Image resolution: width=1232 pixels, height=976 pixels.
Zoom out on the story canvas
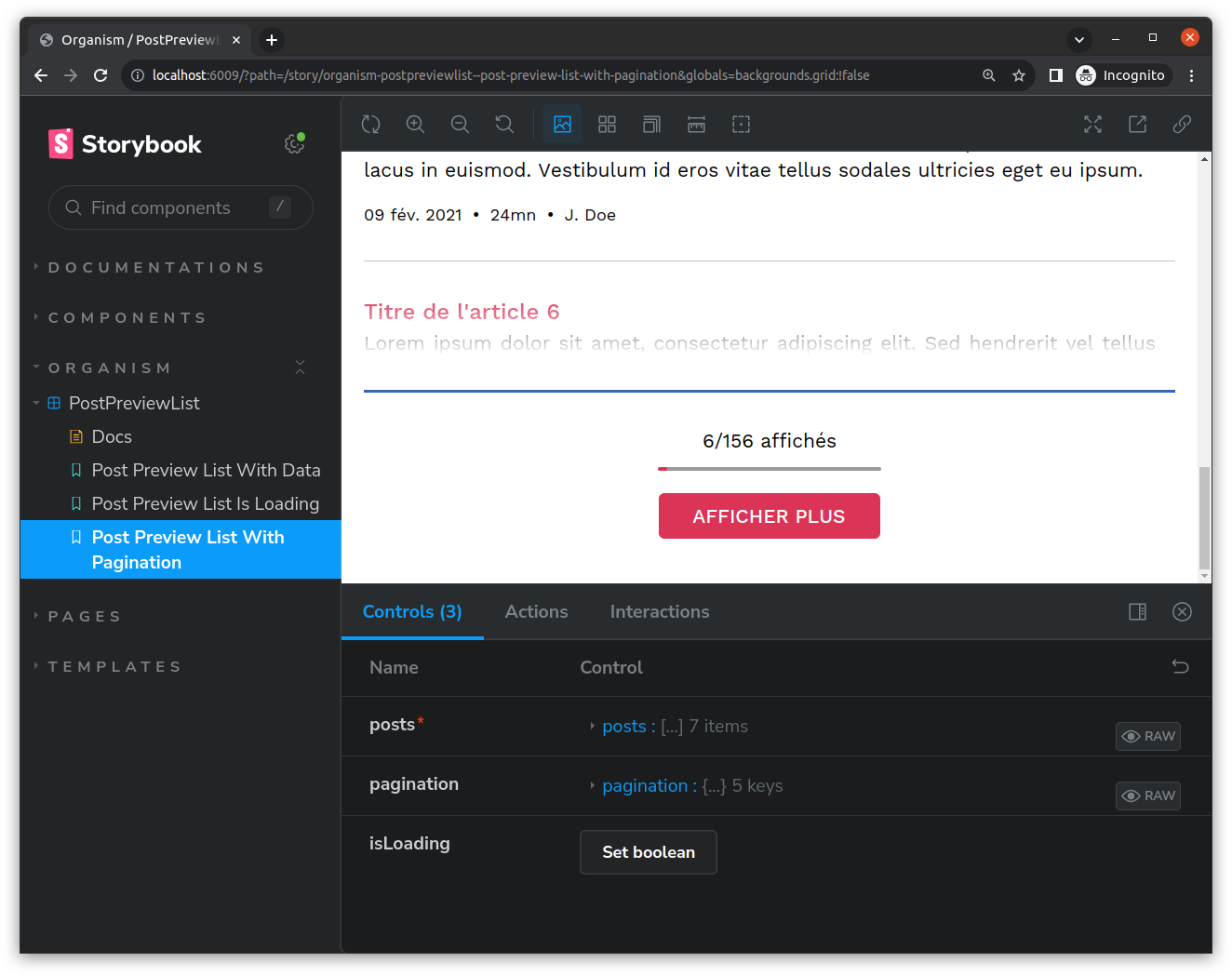(x=460, y=124)
